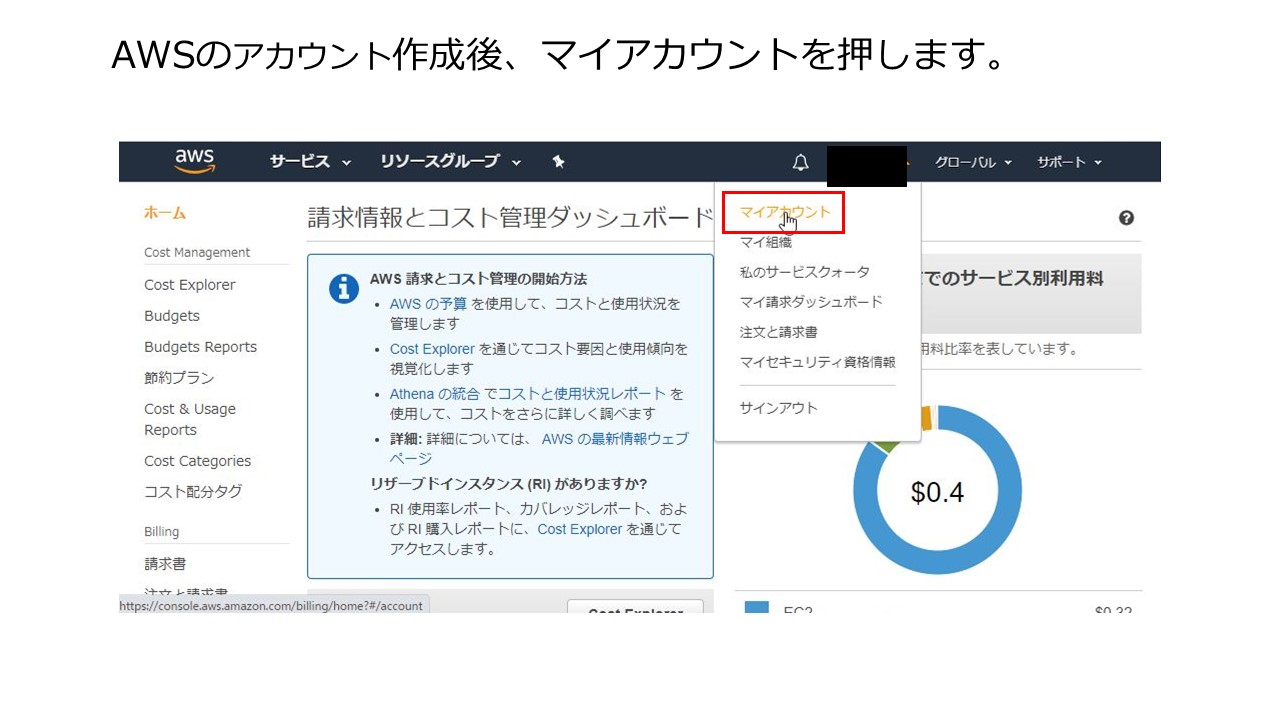1280x720 pixels.
Task: Open Cost Categories in the sidebar
Action: [x=197, y=461]
